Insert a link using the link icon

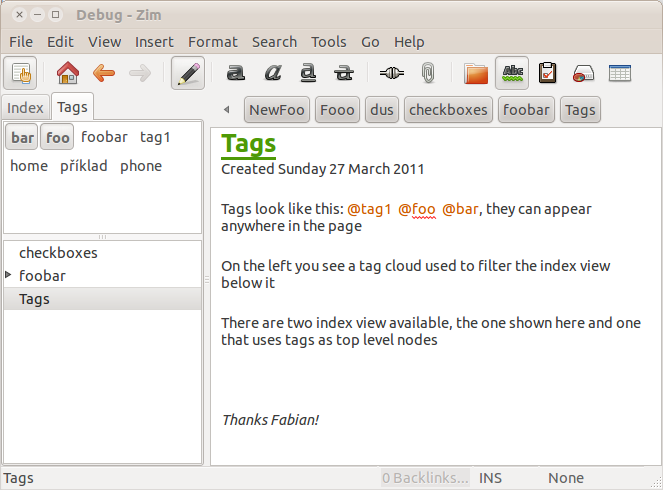(x=391, y=73)
